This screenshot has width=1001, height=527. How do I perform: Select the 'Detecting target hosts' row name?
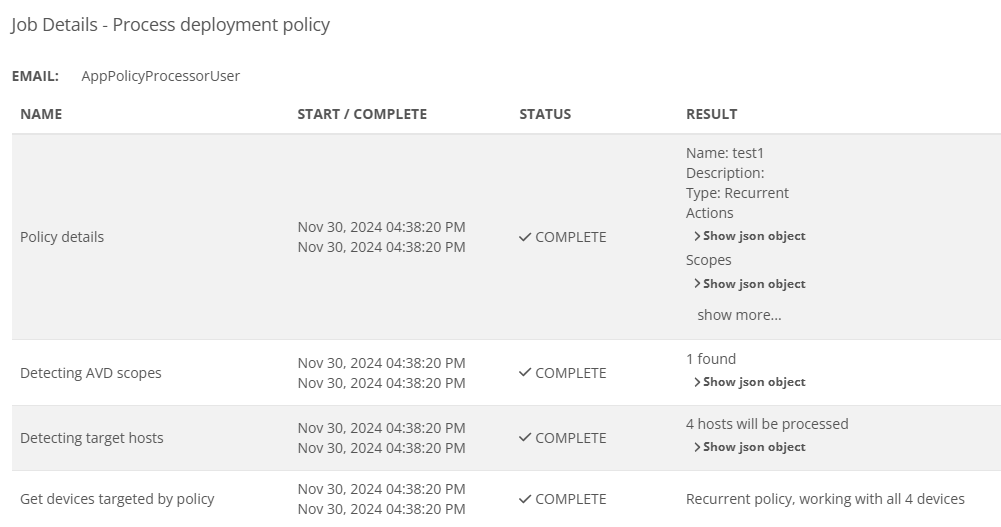pyautogui.click(x=91, y=438)
